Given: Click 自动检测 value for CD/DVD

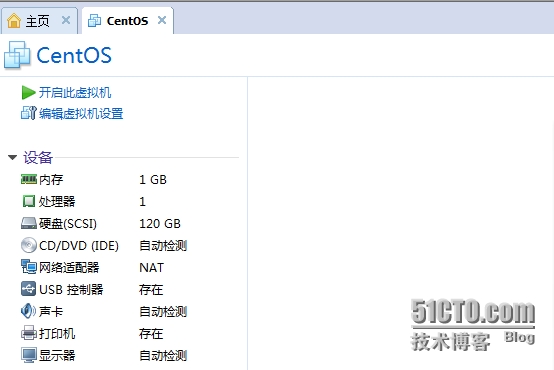Looking at the screenshot, I should (x=163, y=246).
